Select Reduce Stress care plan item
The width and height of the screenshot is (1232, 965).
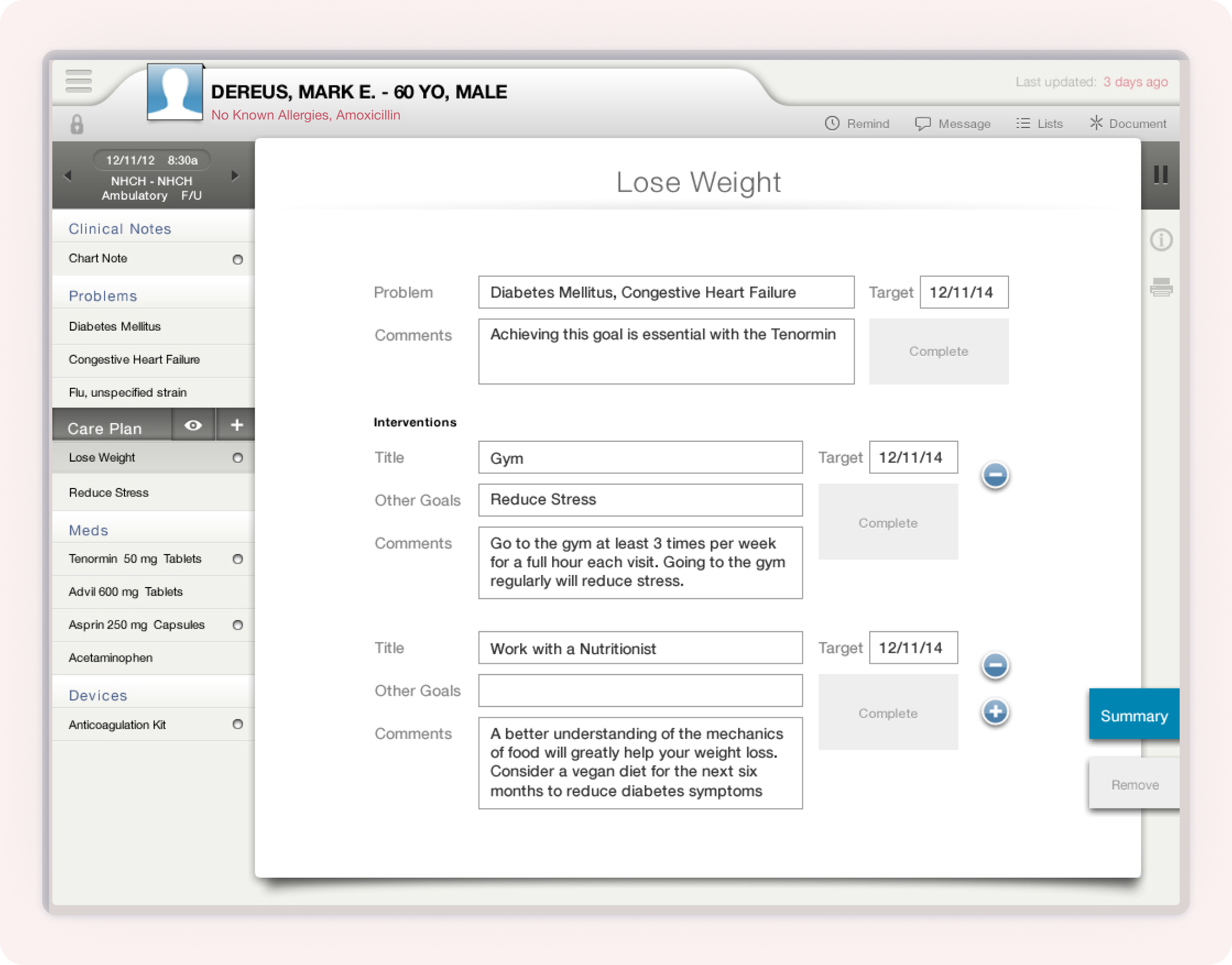109,492
